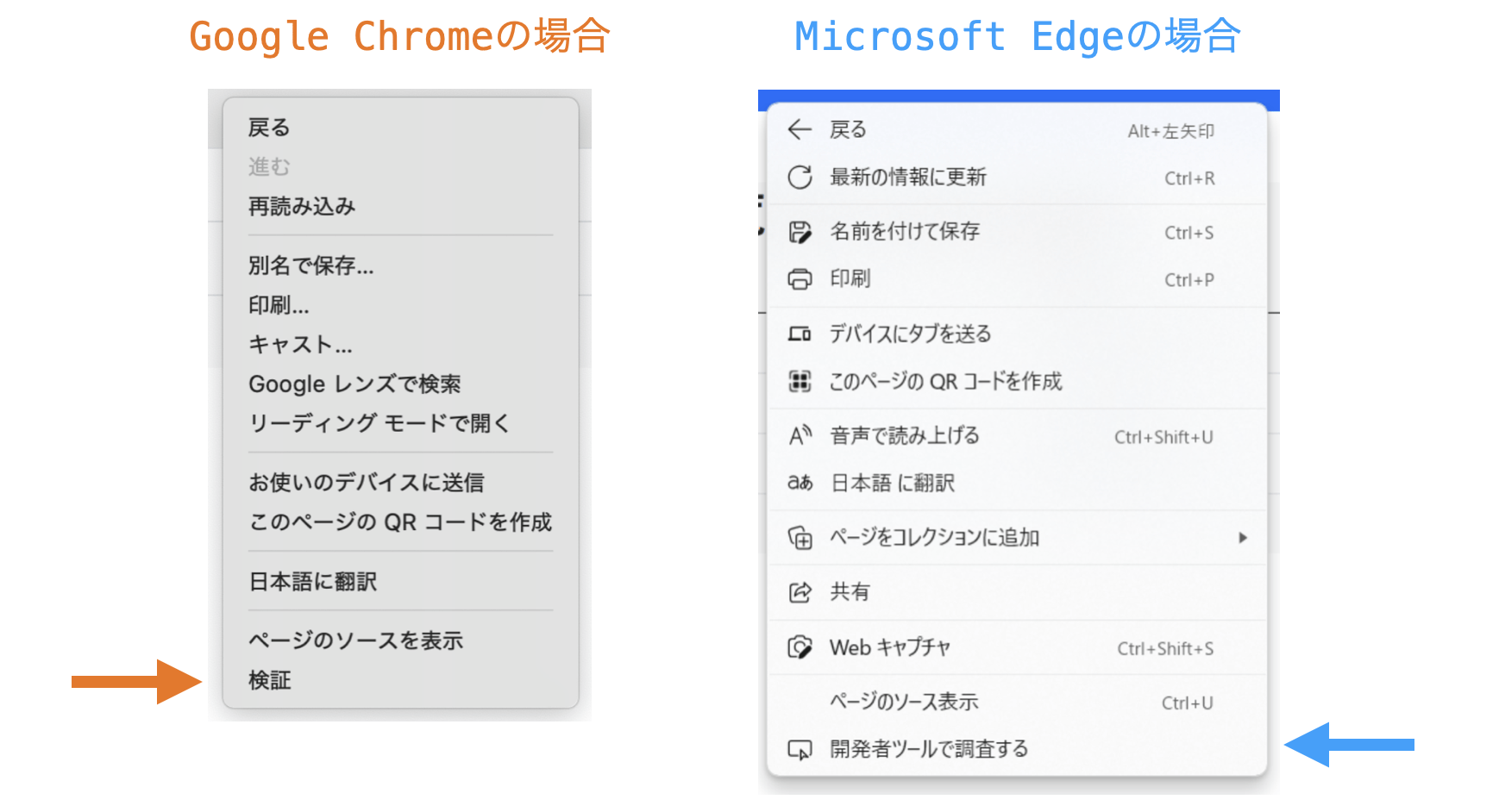Click the Ctrl+Shift+U shortcut text
Screen dimensions: 1499x812
coord(1163,437)
